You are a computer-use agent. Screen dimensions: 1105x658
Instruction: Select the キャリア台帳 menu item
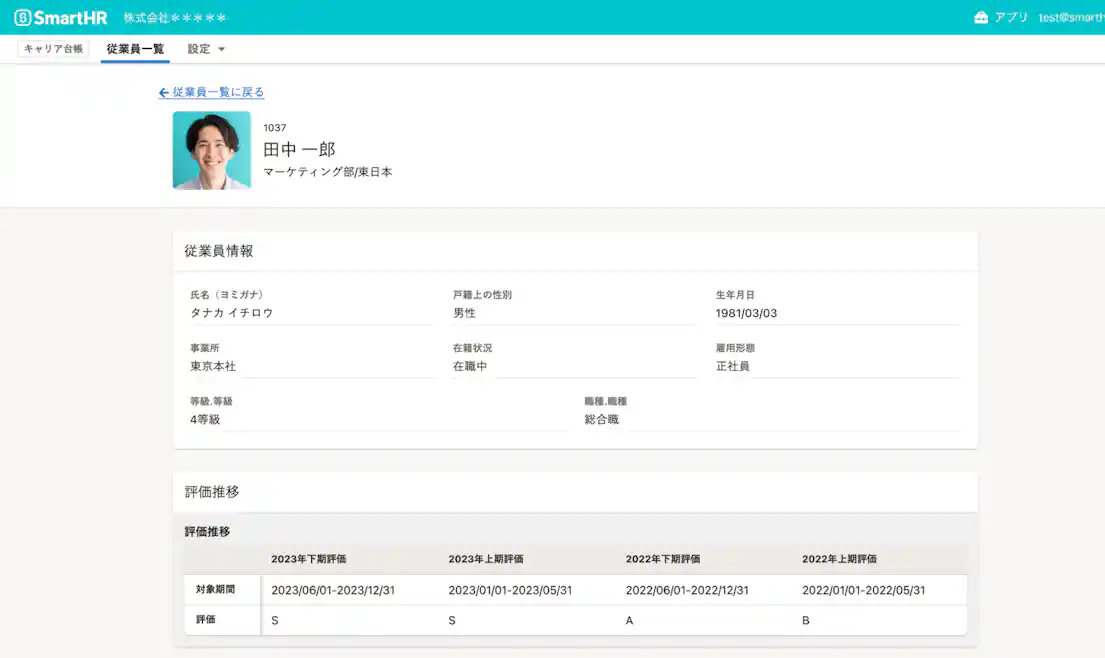52,48
